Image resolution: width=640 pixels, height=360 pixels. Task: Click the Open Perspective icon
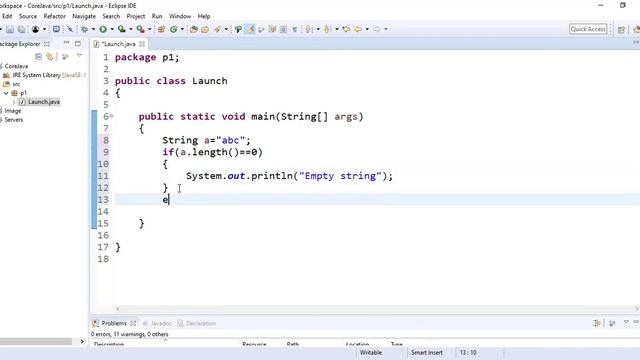coord(621,29)
